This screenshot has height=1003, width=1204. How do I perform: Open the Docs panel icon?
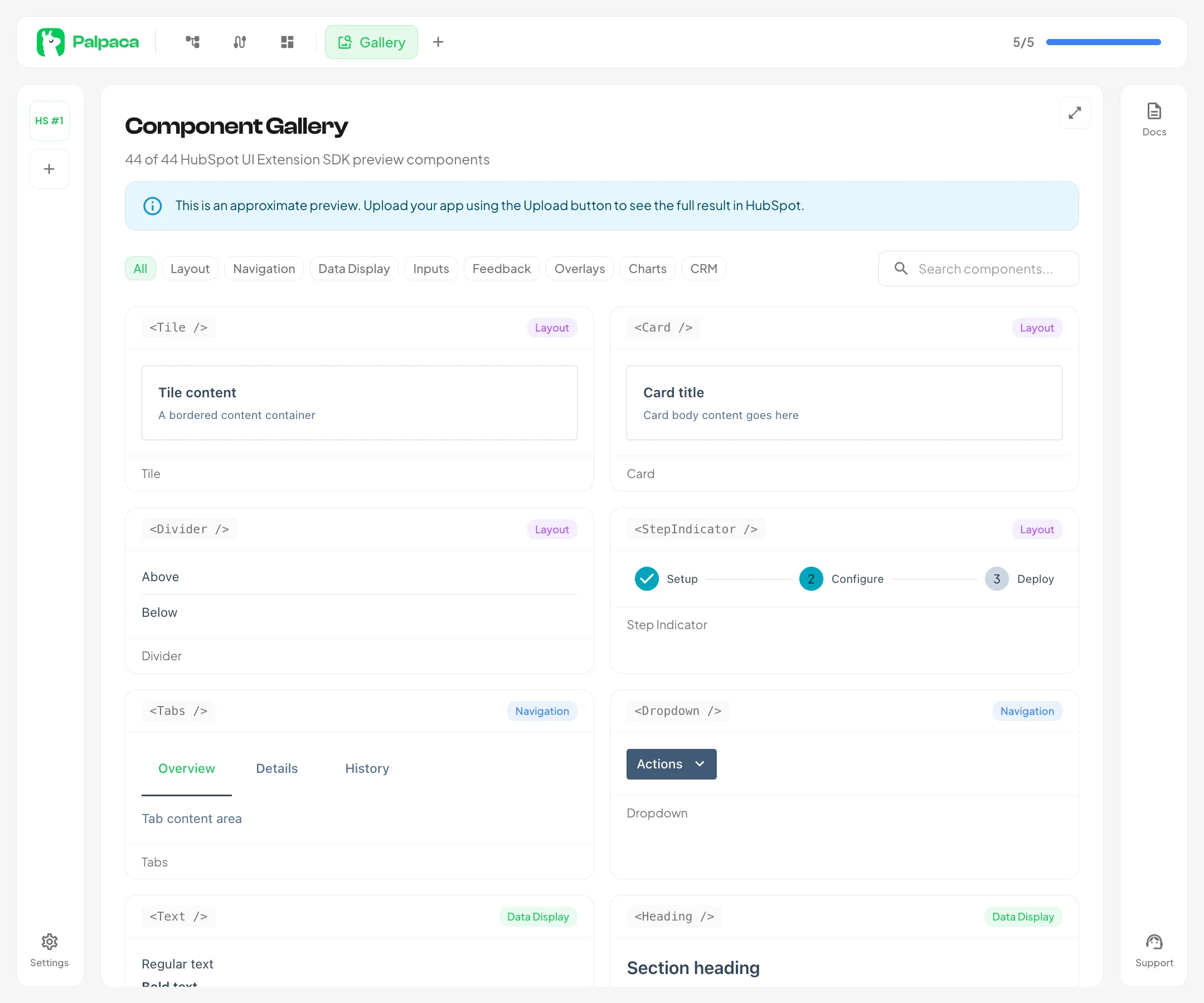pyautogui.click(x=1154, y=111)
